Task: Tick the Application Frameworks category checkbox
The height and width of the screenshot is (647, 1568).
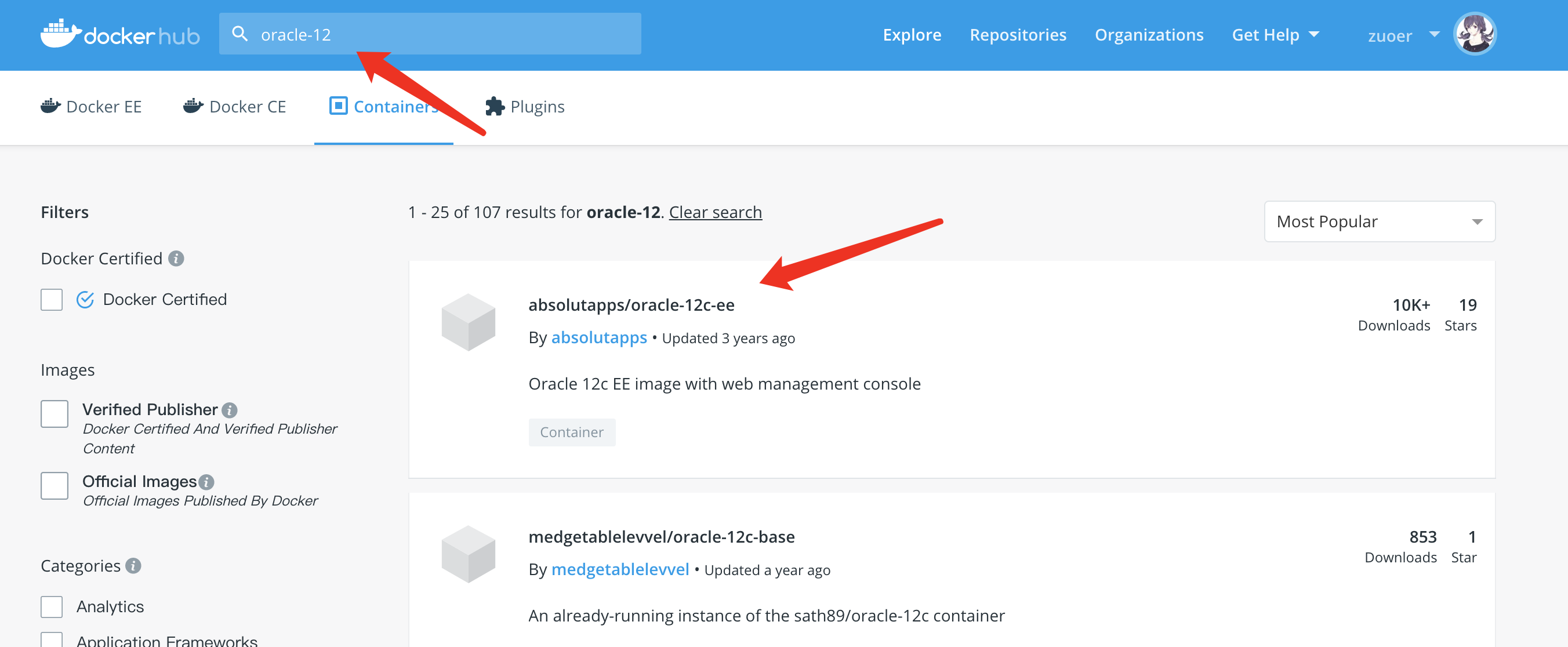Action: pos(52,640)
